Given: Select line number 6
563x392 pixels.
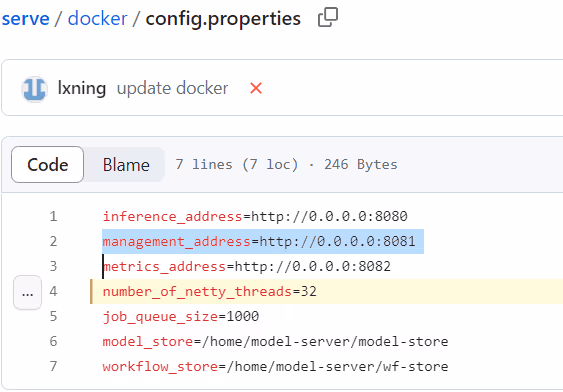Looking at the screenshot, I should [53, 341].
